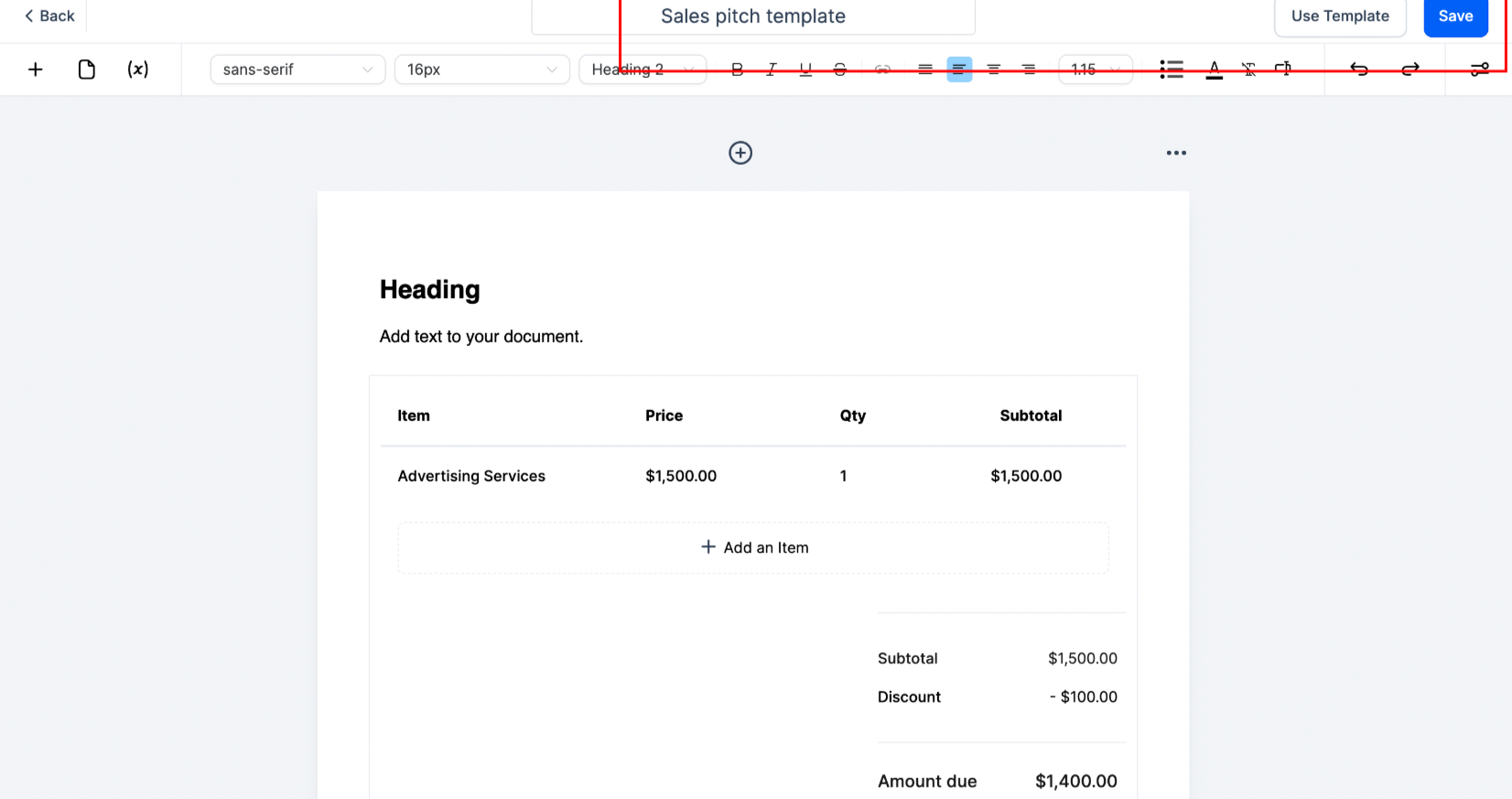
Task: Expand the Heading 2 style dropdown
Action: click(x=643, y=70)
